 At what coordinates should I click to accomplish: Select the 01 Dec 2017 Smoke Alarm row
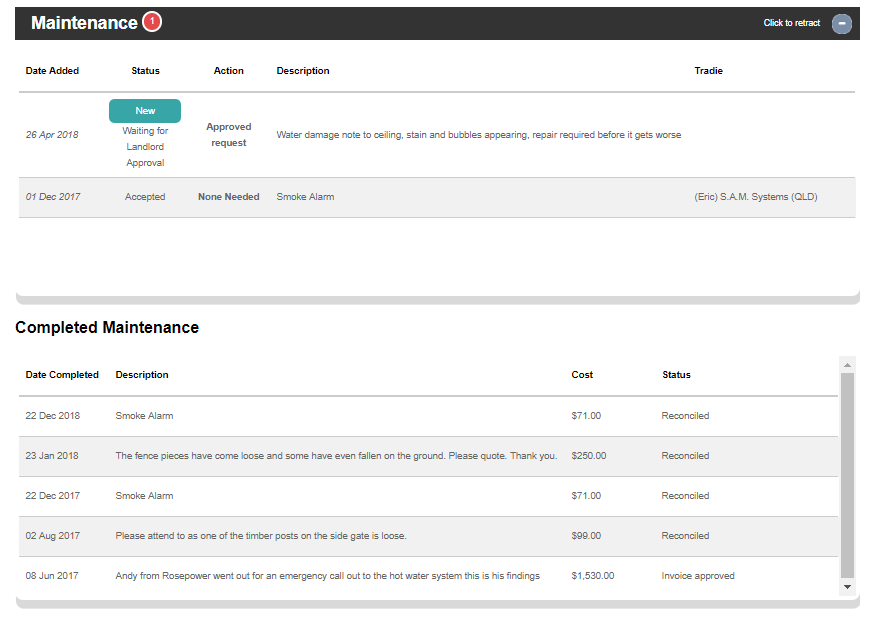[437, 197]
